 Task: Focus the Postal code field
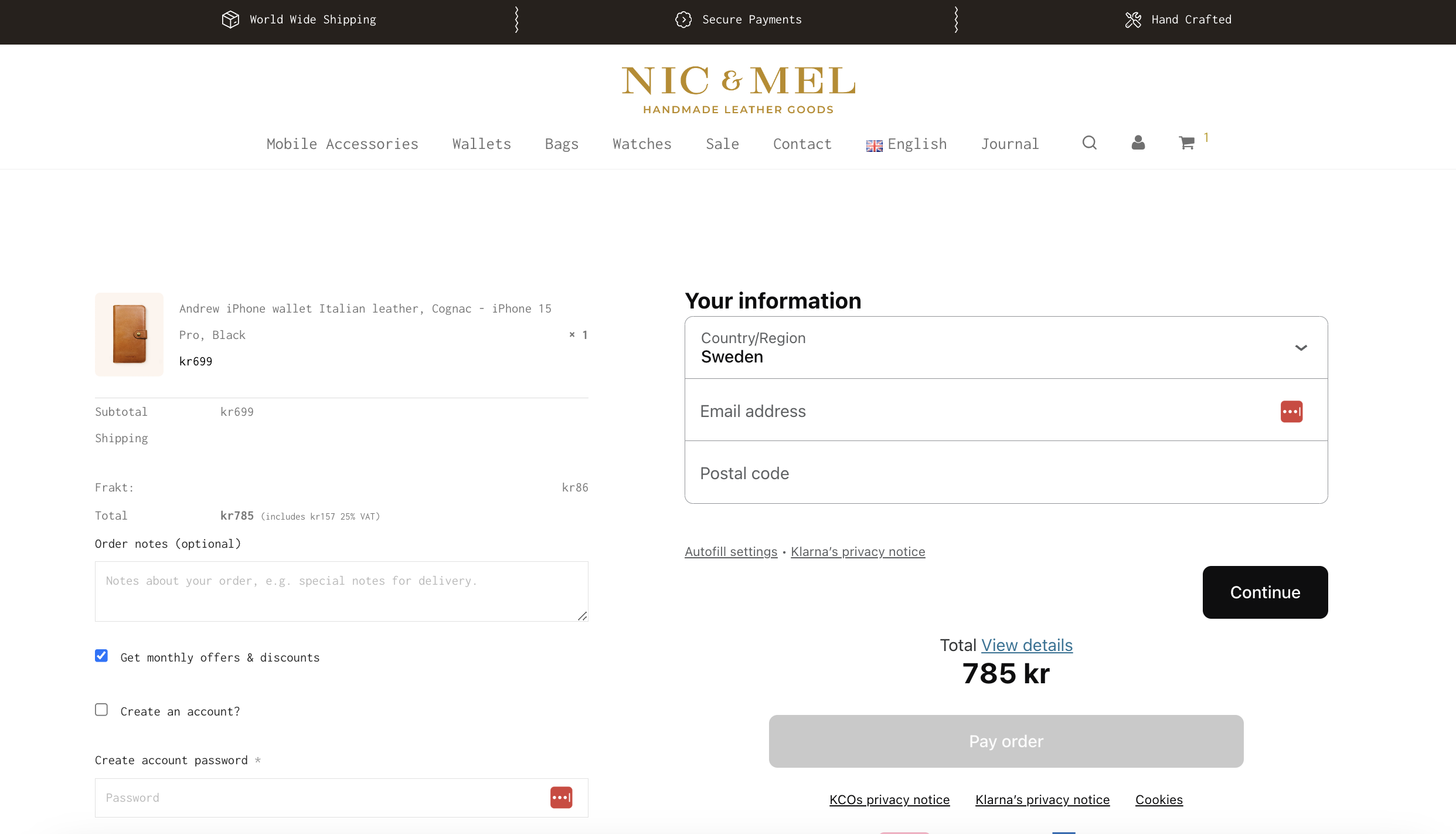[x=1006, y=472]
